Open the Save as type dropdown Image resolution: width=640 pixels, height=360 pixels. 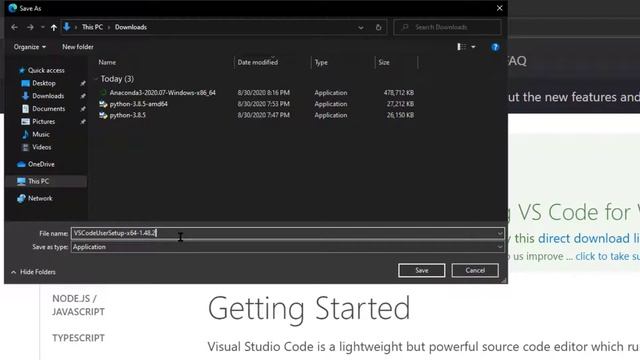pyautogui.click(x=287, y=247)
